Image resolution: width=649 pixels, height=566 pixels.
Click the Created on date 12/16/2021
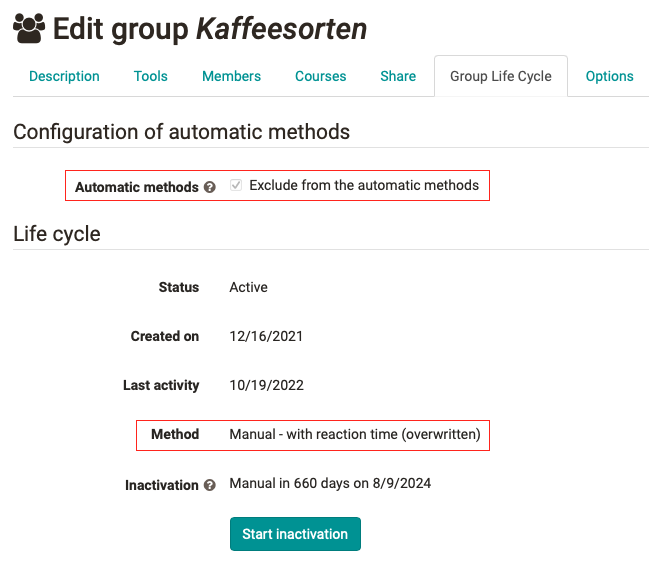(266, 336)
